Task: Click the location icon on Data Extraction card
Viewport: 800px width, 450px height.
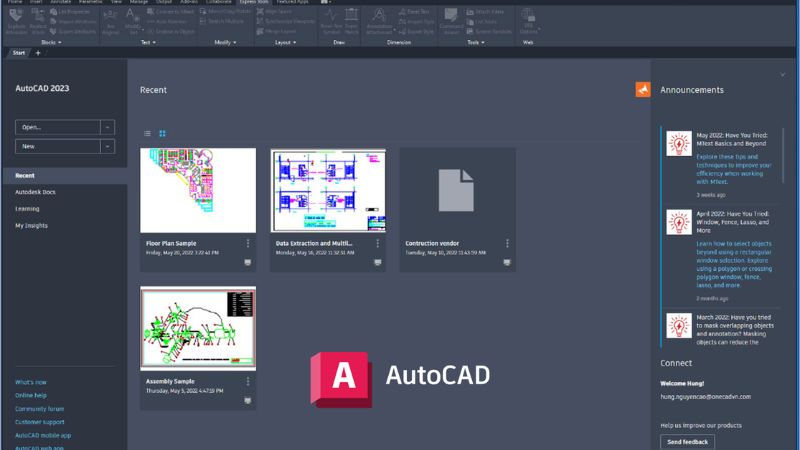Action: coord(378,262)
